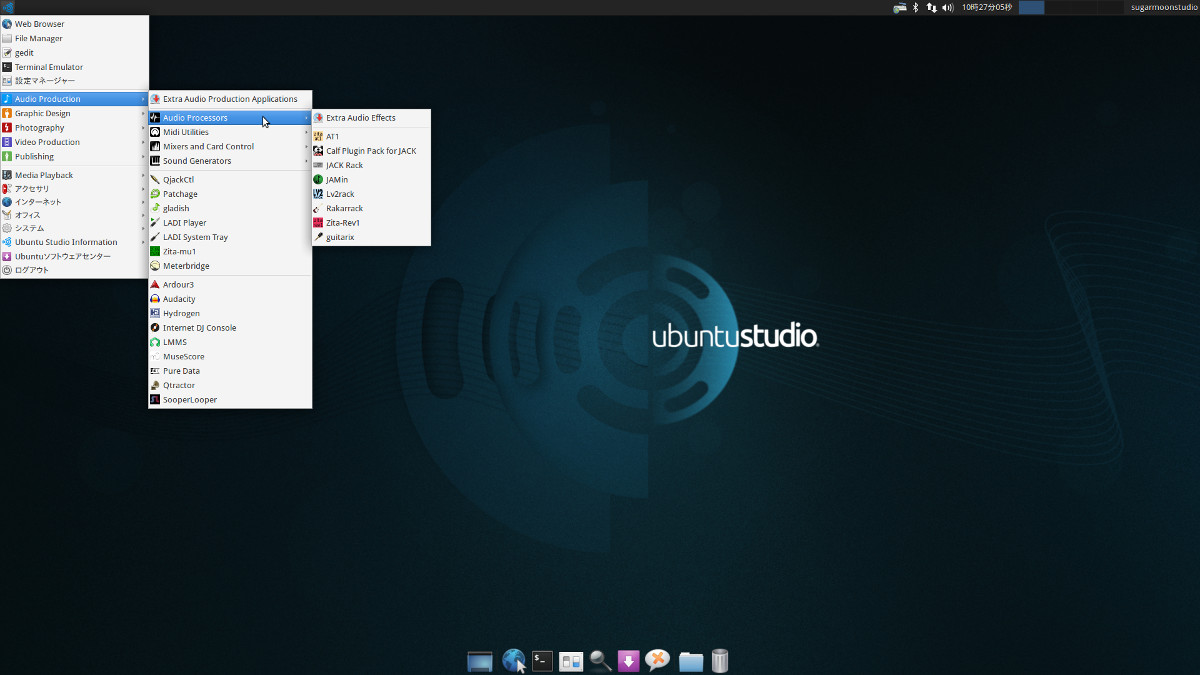Start Zita-Rev1 reverb
The width and height of the screenshot is (1200, 675).
(x=371, y=222)
